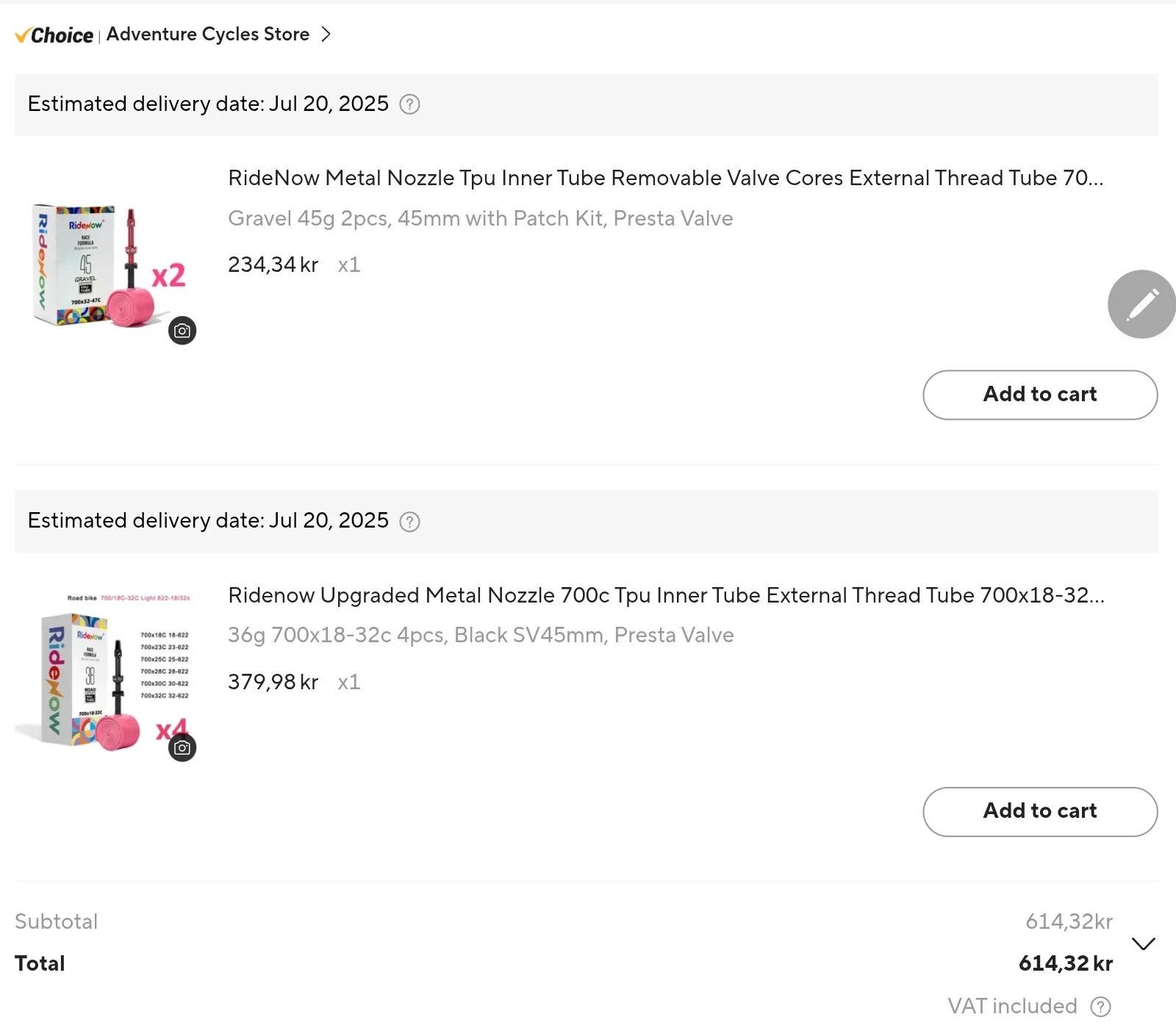
Task: Open Adventure Cycles Store arrow chevron
Action: [x=326, y=35]
